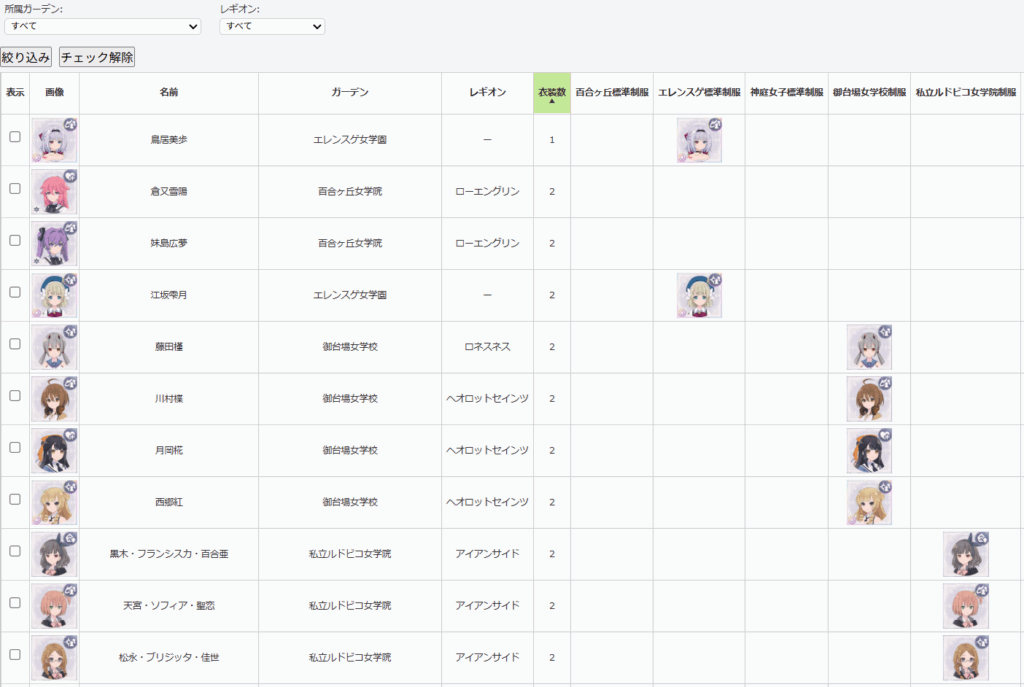
Task: Open the 所属ガーデン dropdown
Action: point(102,26)
